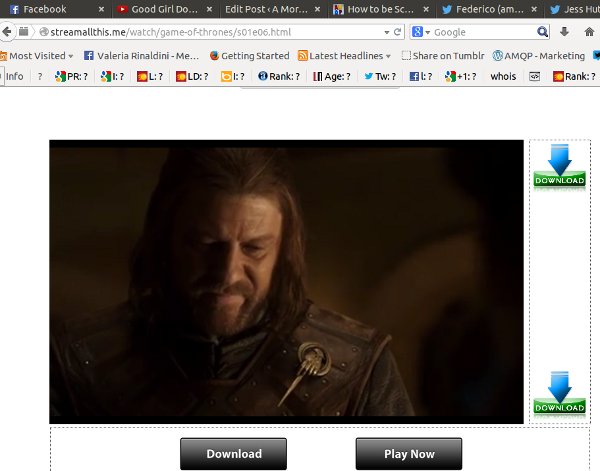Click the Alexa Rank: ? indicator

click(279, 77)
